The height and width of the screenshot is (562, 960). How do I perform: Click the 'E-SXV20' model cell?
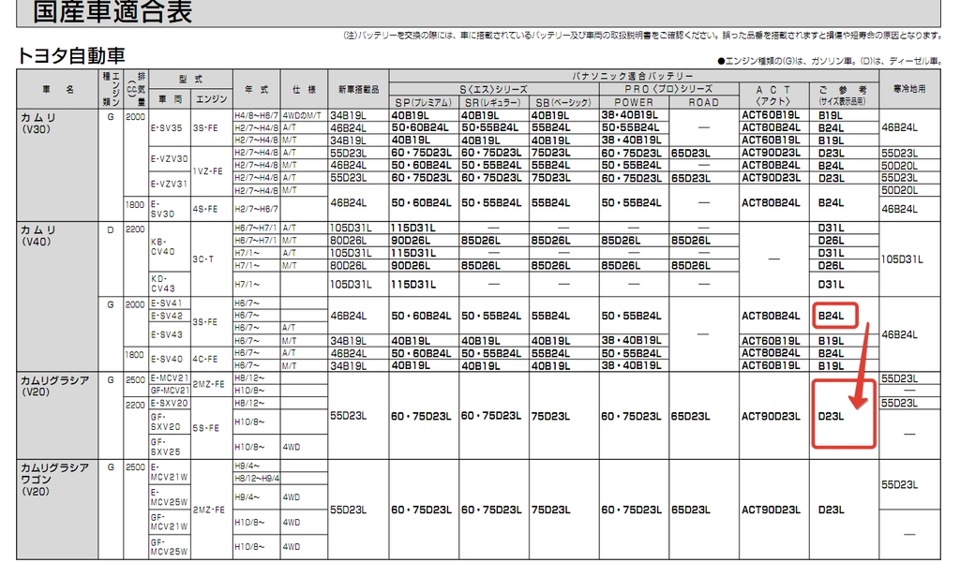click(x=169, y=403)
